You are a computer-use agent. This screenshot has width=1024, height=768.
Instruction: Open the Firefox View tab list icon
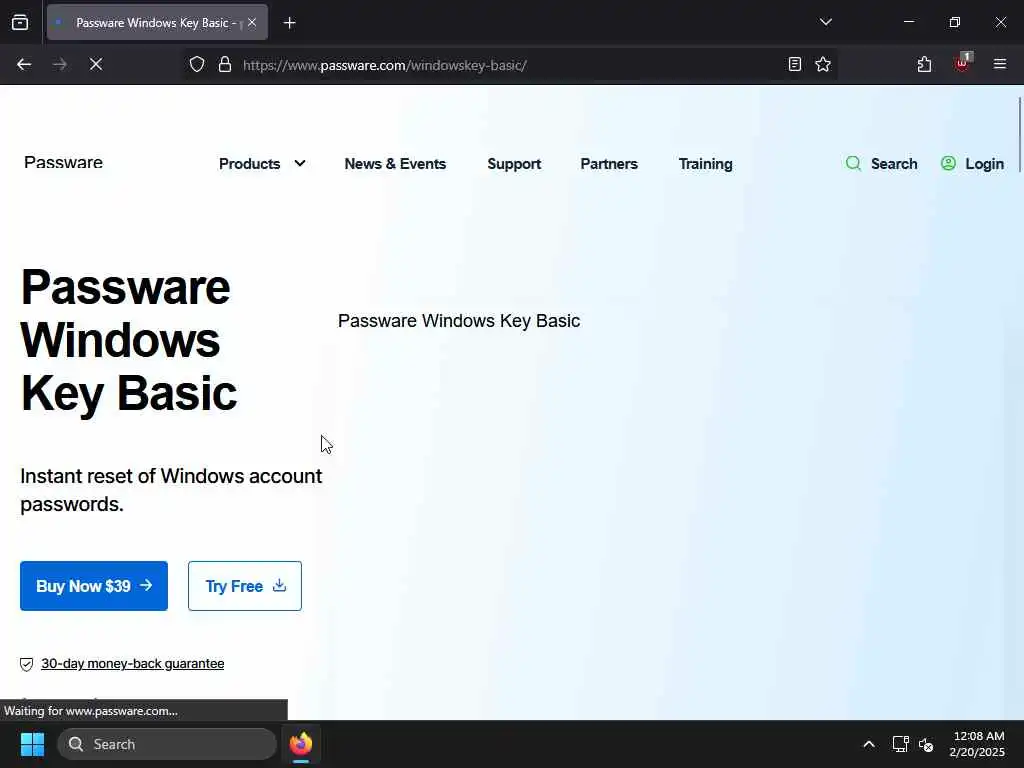20,22
